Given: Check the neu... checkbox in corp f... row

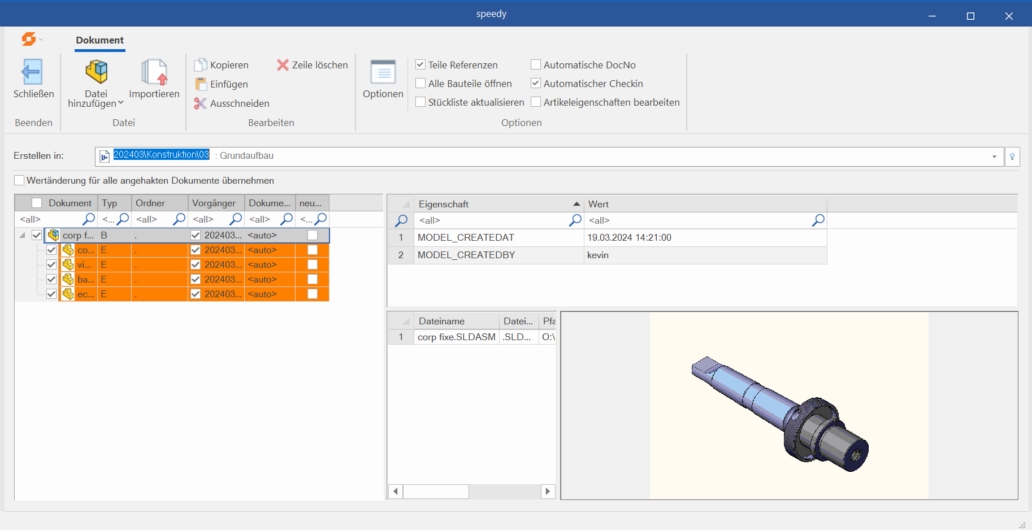Looking at the screenshot, I should (313, 235).
